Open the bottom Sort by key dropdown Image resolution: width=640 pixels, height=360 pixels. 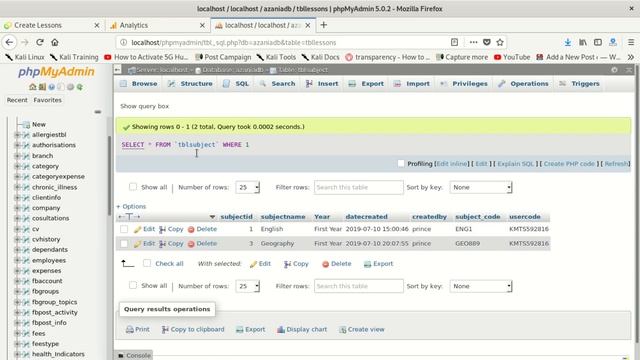[481, 286]
